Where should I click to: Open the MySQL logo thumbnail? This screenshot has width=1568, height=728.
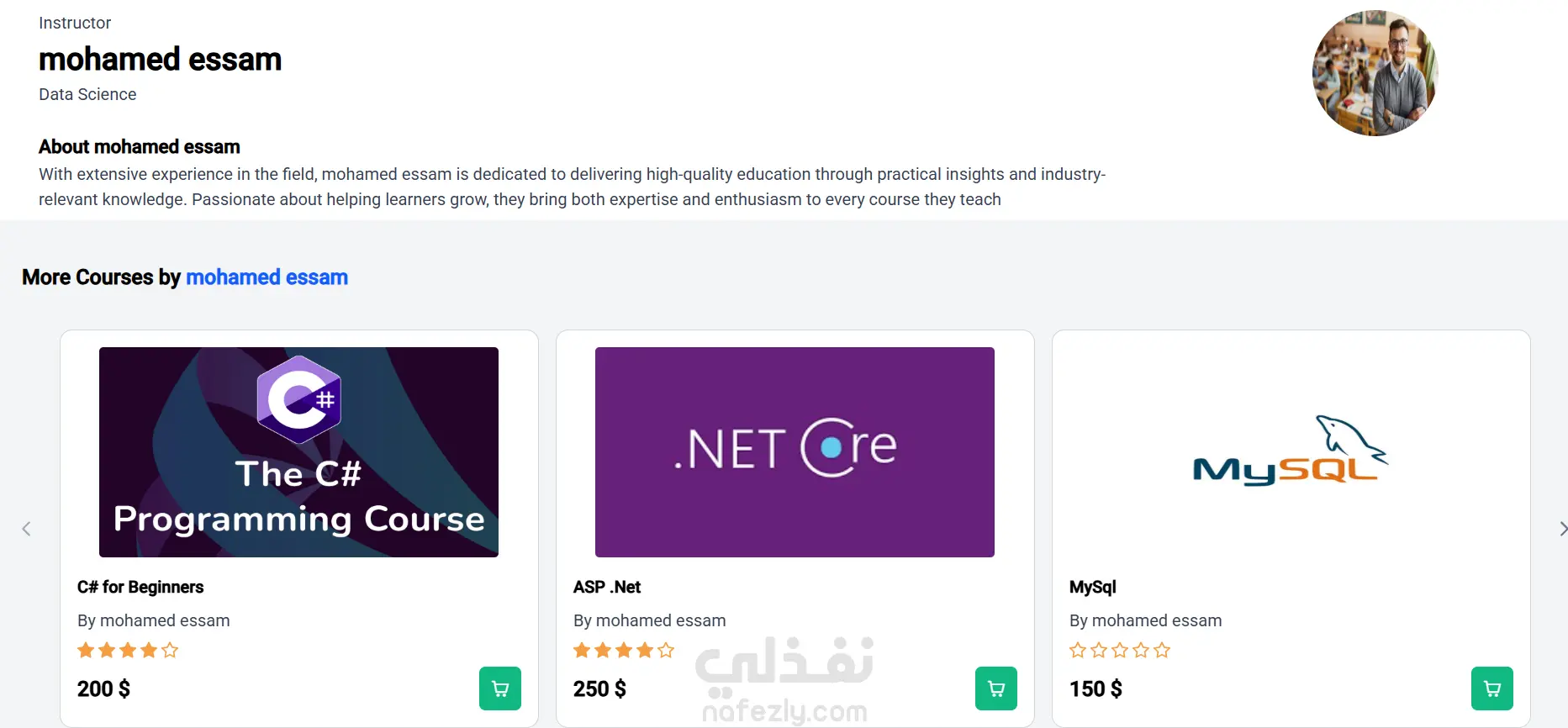1291,452
